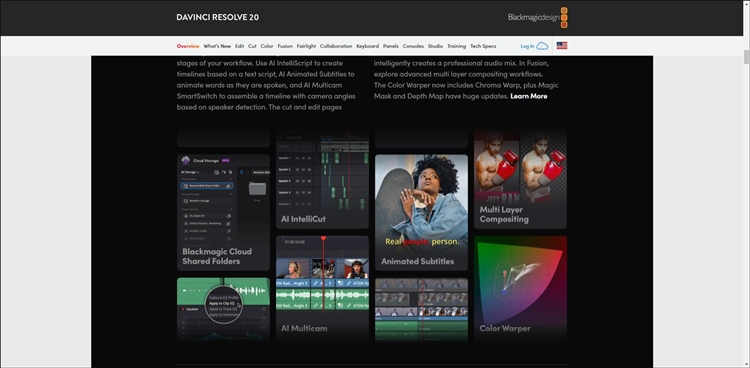Open the Panels page link
Screen dimensions: 750x368
tap(391, 46)
